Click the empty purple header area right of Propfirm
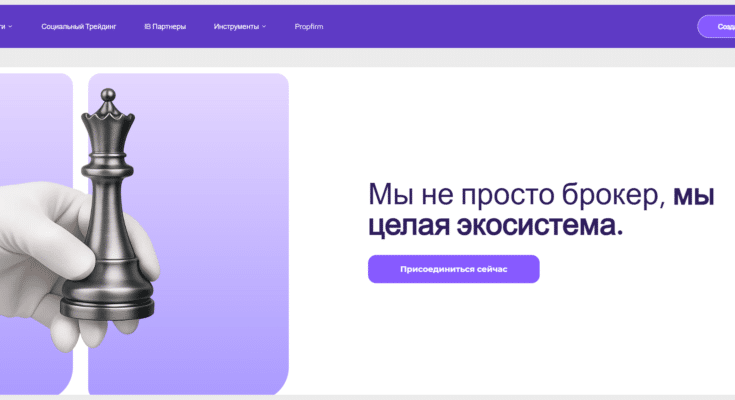 (x=500, y=26)
